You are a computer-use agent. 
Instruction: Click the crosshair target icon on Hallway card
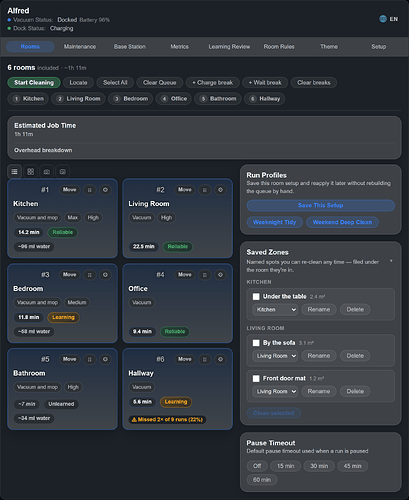coord(220,359)
